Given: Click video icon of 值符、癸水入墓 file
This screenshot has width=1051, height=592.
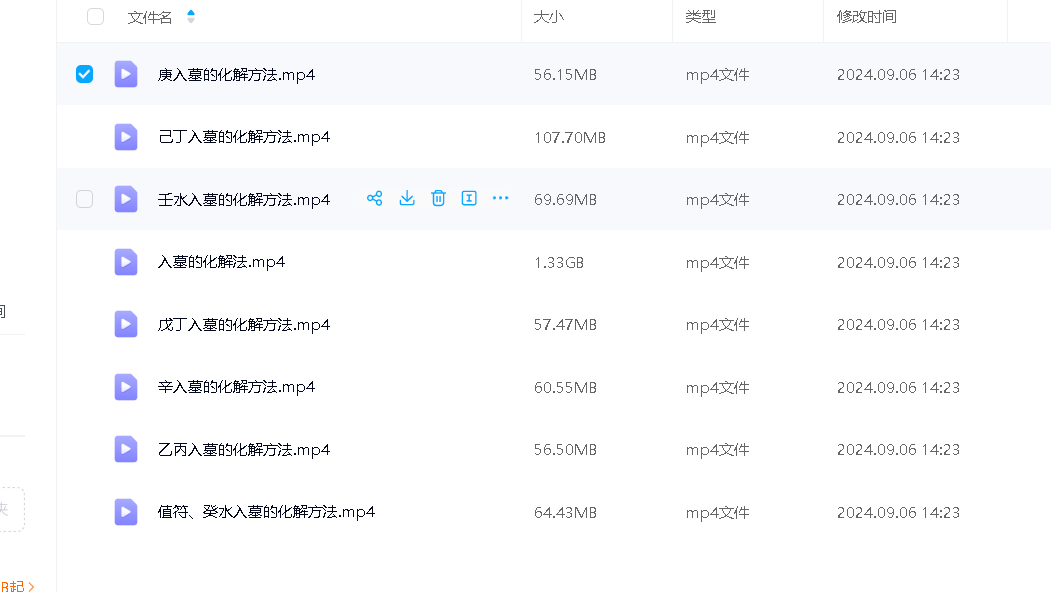Looking at the screenshot, I should [x=125, y=512].
